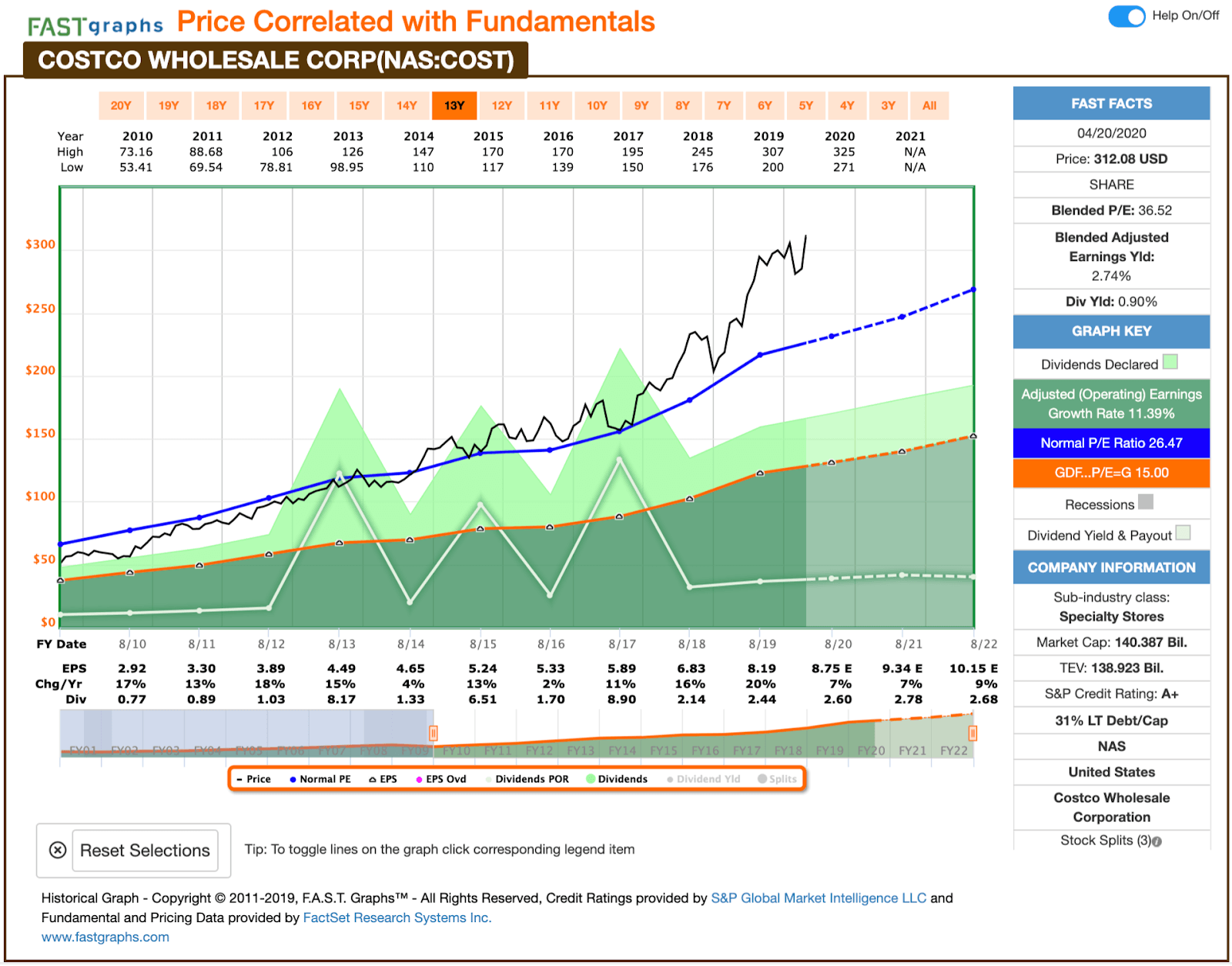Click the Adjusted Earnings Growth Rate key
The height and width of the screenshot is (966, 1232).
point(1111,403)
